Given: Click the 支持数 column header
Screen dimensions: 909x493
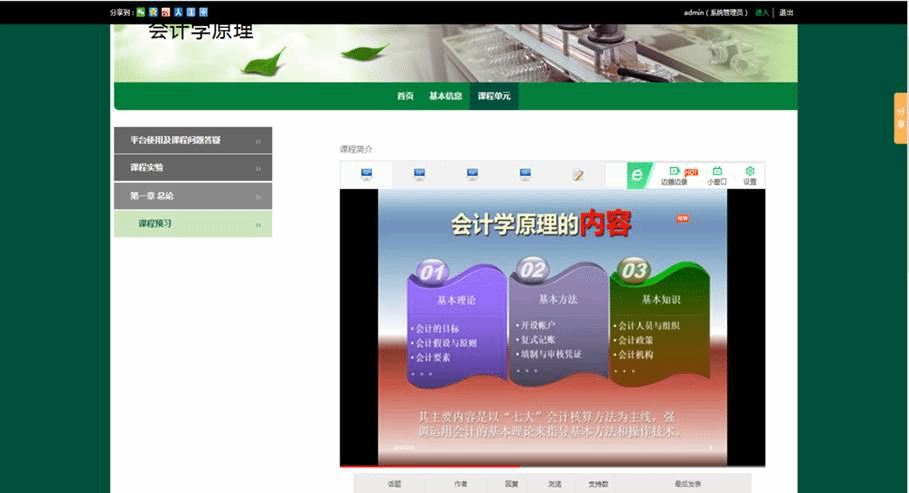Looking at the screenshot, I should 598,484.
